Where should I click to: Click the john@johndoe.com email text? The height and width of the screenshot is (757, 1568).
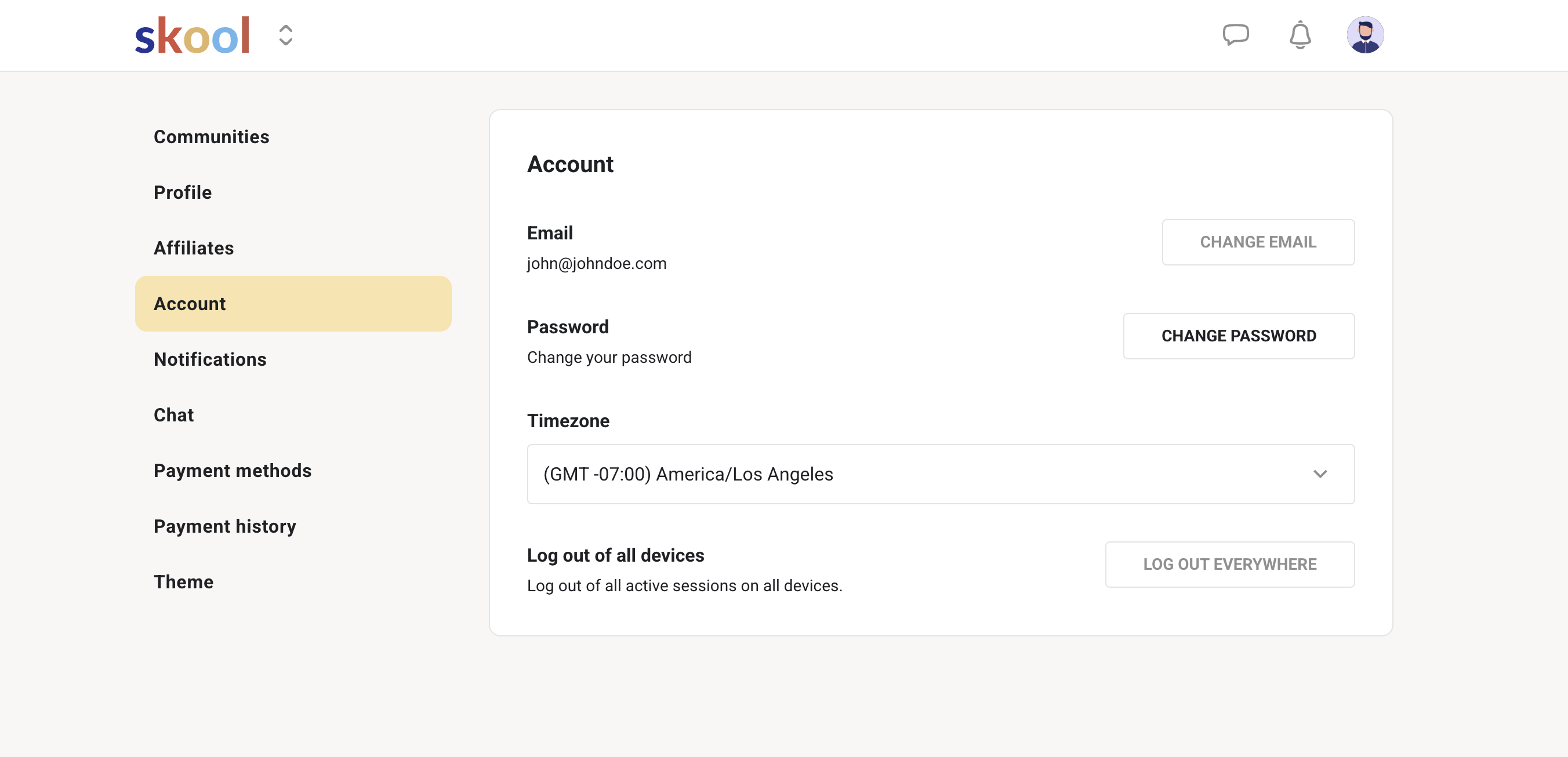tap(597, 264)
